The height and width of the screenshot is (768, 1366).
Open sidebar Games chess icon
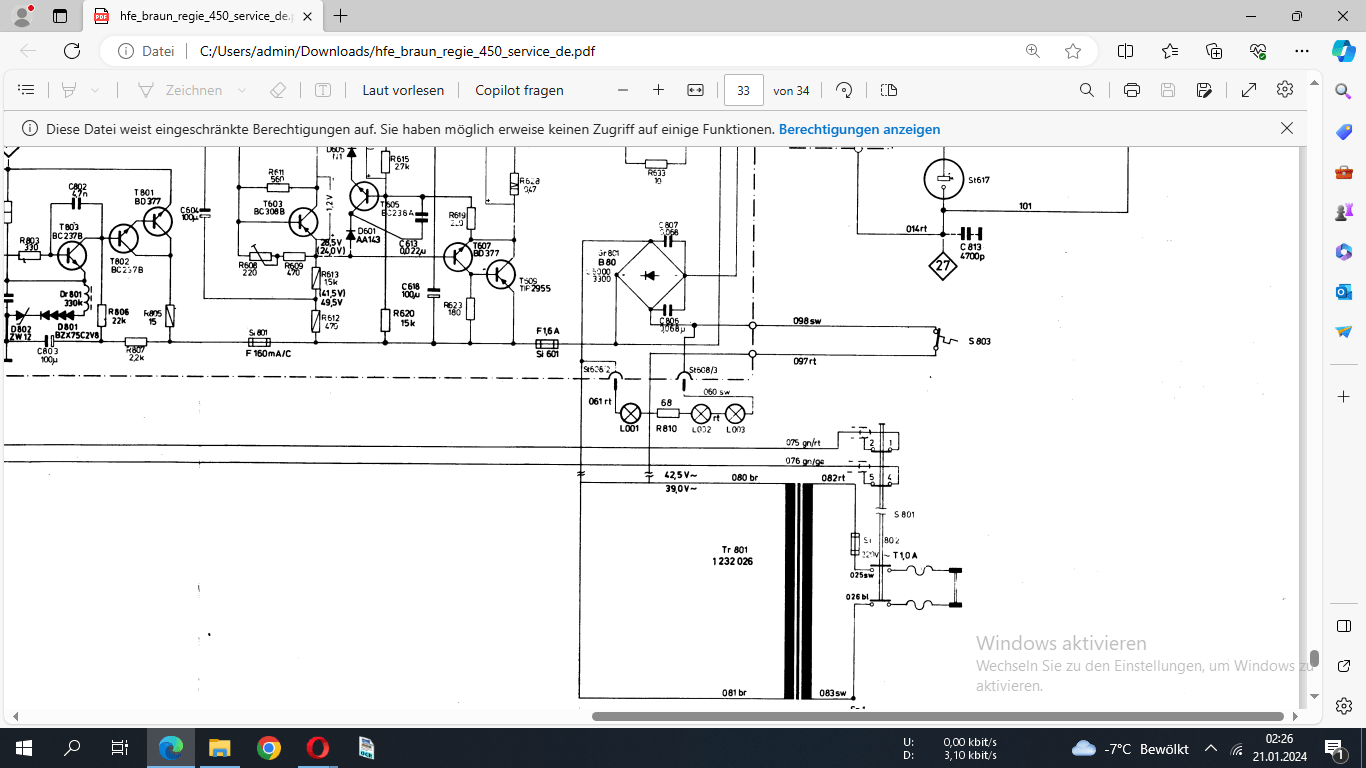(x=1343, y=212)
